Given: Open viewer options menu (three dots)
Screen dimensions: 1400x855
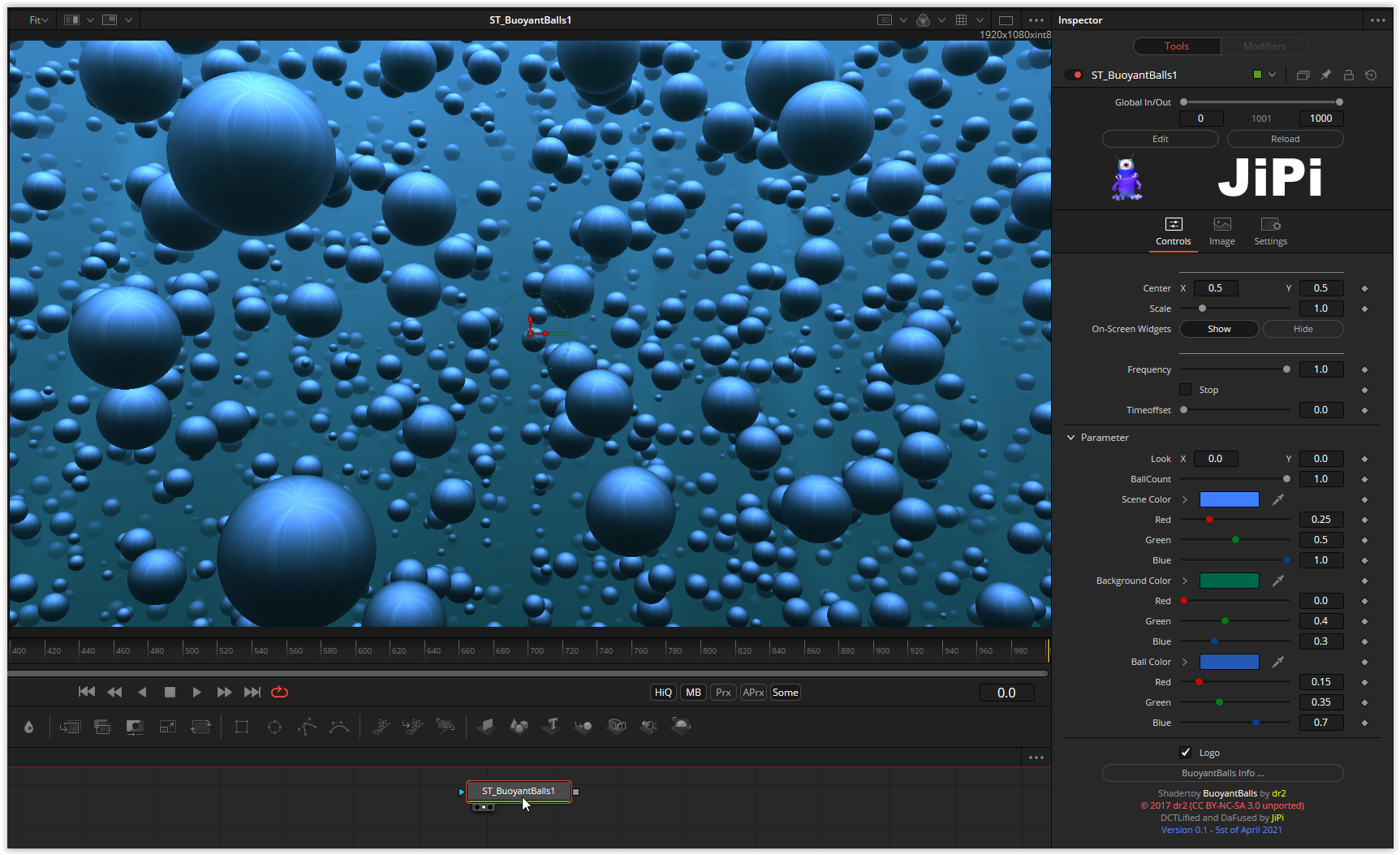Looking at the screenshot, I should (x=1036, y=20).
